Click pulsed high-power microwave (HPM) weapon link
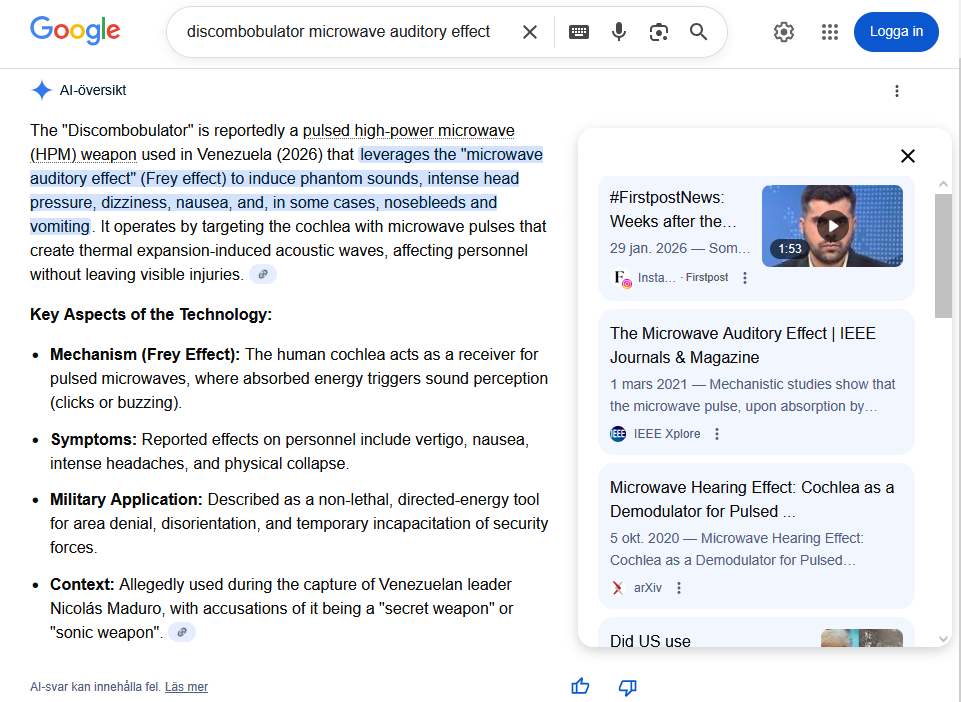The width and height of the screenshot is (961, 702). (272, 142)
